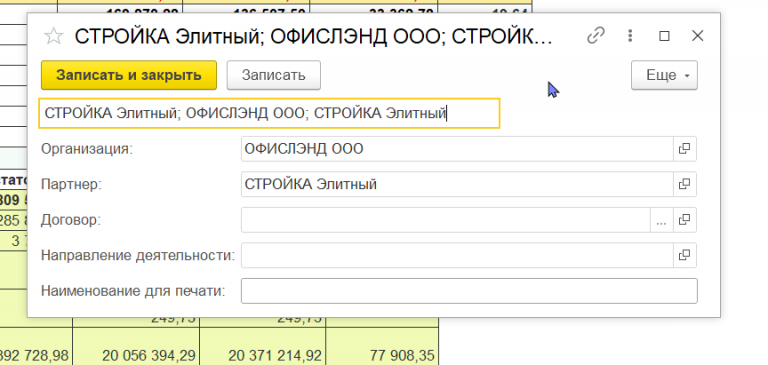Select the background cell with 77 908,35
Image resolution: width=768 pixels, height=365 pixels.
pos(382,346)
